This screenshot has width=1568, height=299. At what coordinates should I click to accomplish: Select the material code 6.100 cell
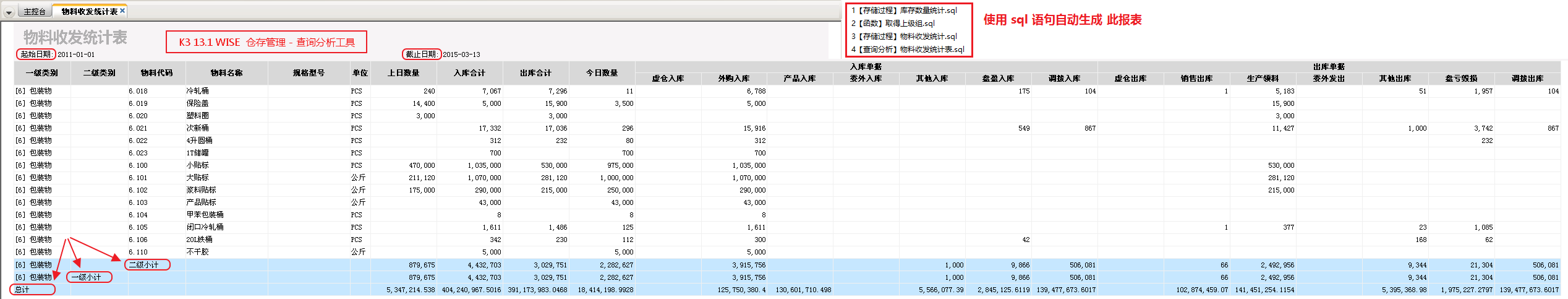coord(138,165)
